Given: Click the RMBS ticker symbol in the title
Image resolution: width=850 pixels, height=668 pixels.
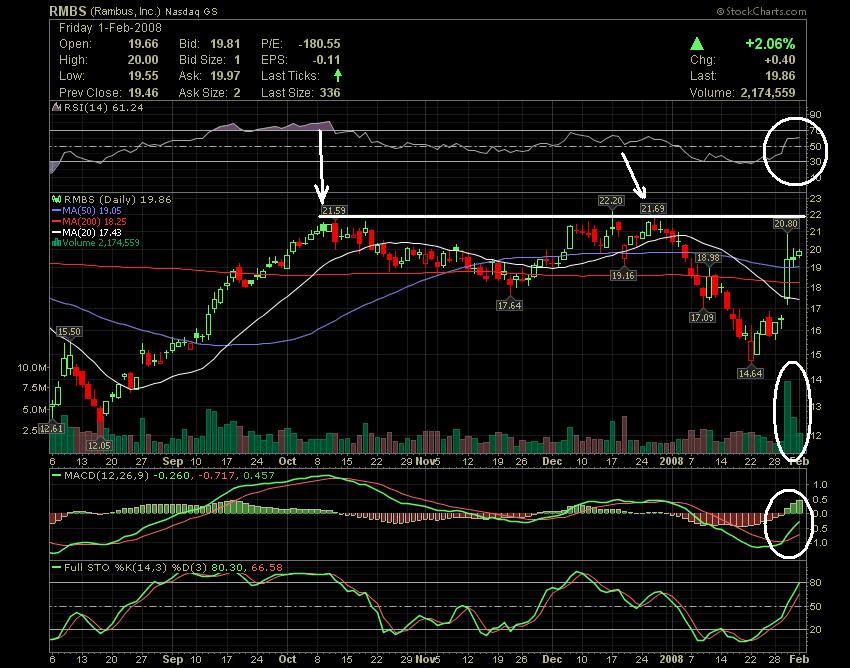Looking at the screenshot, I should (x=68, y=11).
